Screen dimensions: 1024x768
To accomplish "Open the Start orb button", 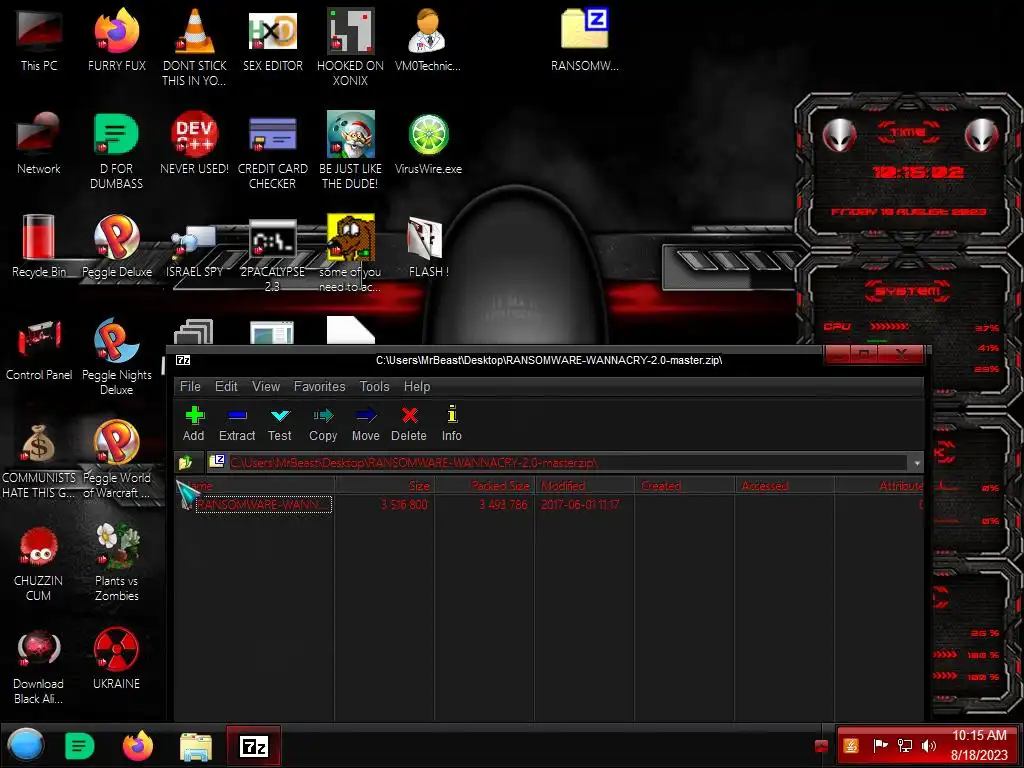I will click(26, 746).
